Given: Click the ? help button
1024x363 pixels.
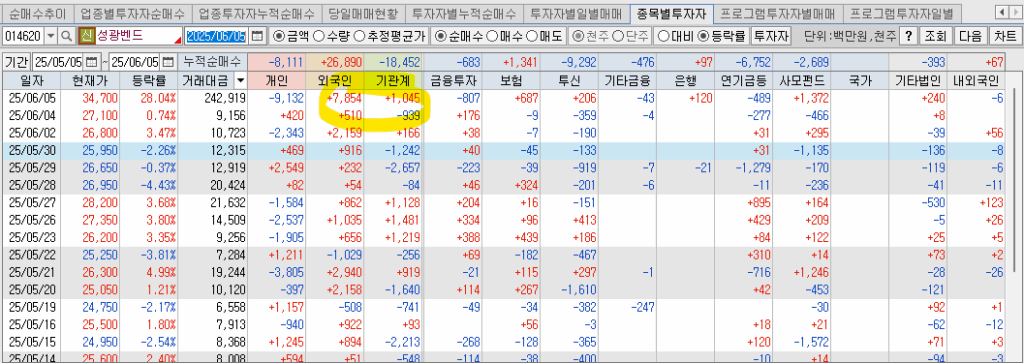Looking at the screenshot, I should coord(908,36).
